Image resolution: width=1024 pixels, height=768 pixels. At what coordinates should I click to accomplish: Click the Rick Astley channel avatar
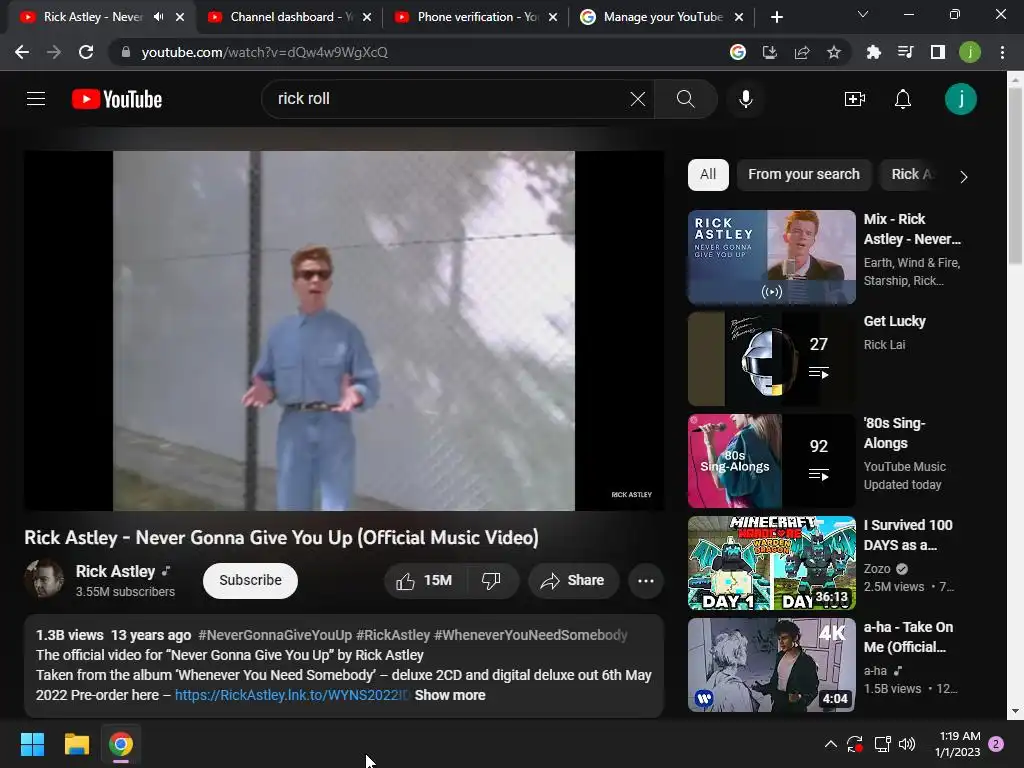pyautogui.click(x=44, y=579)
